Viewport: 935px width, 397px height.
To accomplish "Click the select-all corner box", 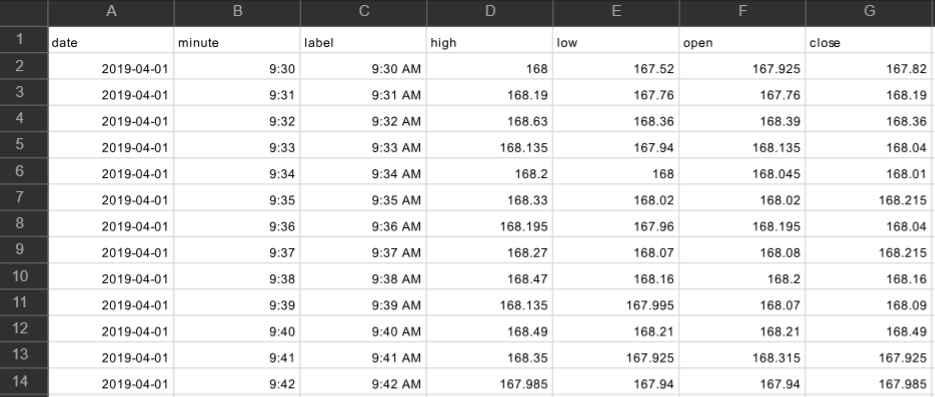I will (x=24, y=13).
